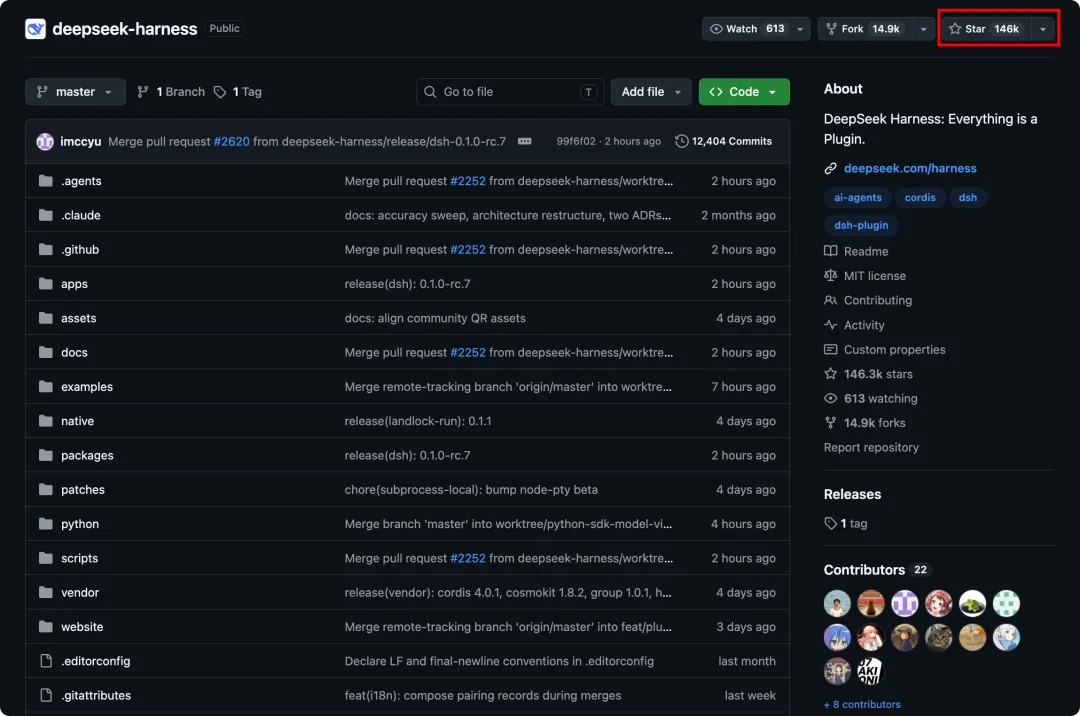Expand commit message ellipsis button
The image size is (1080, 716).
click(525, 141)
